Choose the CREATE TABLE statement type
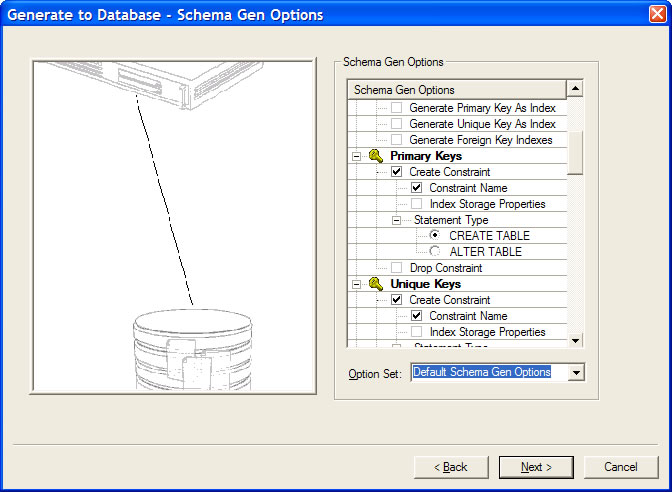Screen dimensions: 672x492 tap(435, 236)
